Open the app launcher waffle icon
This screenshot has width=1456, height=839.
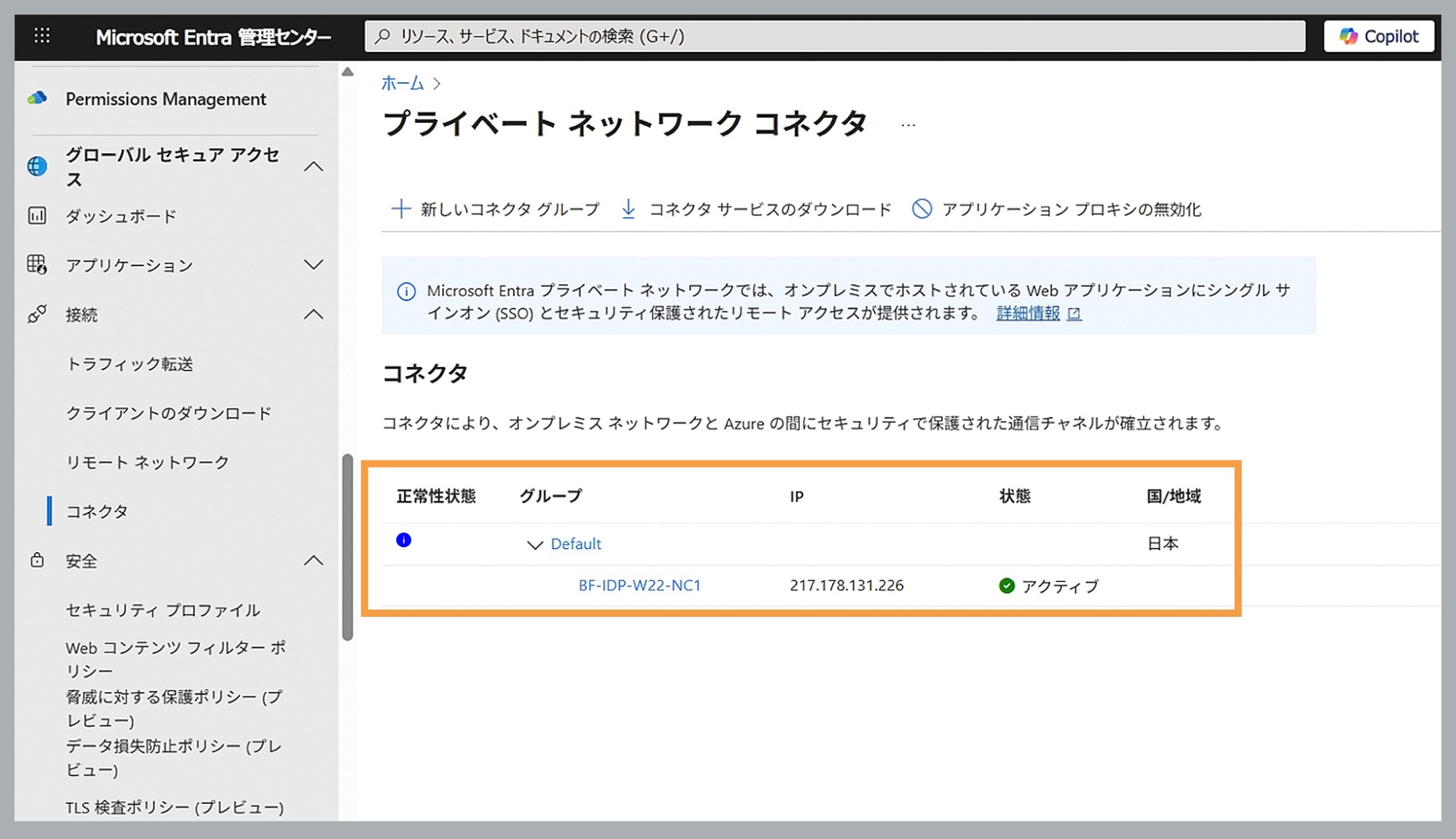click(42, 36)
